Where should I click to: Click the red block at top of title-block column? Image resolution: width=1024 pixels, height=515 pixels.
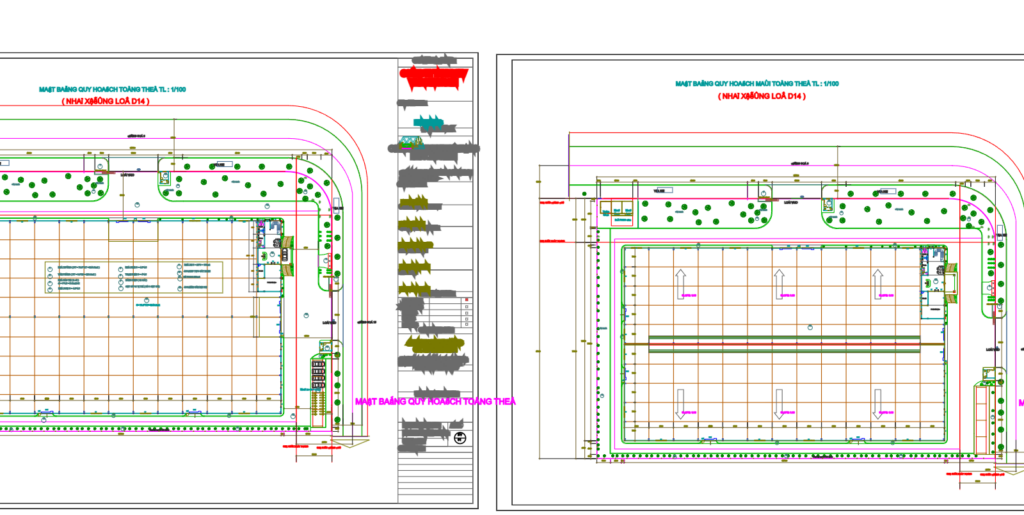[x=436, y=78]
